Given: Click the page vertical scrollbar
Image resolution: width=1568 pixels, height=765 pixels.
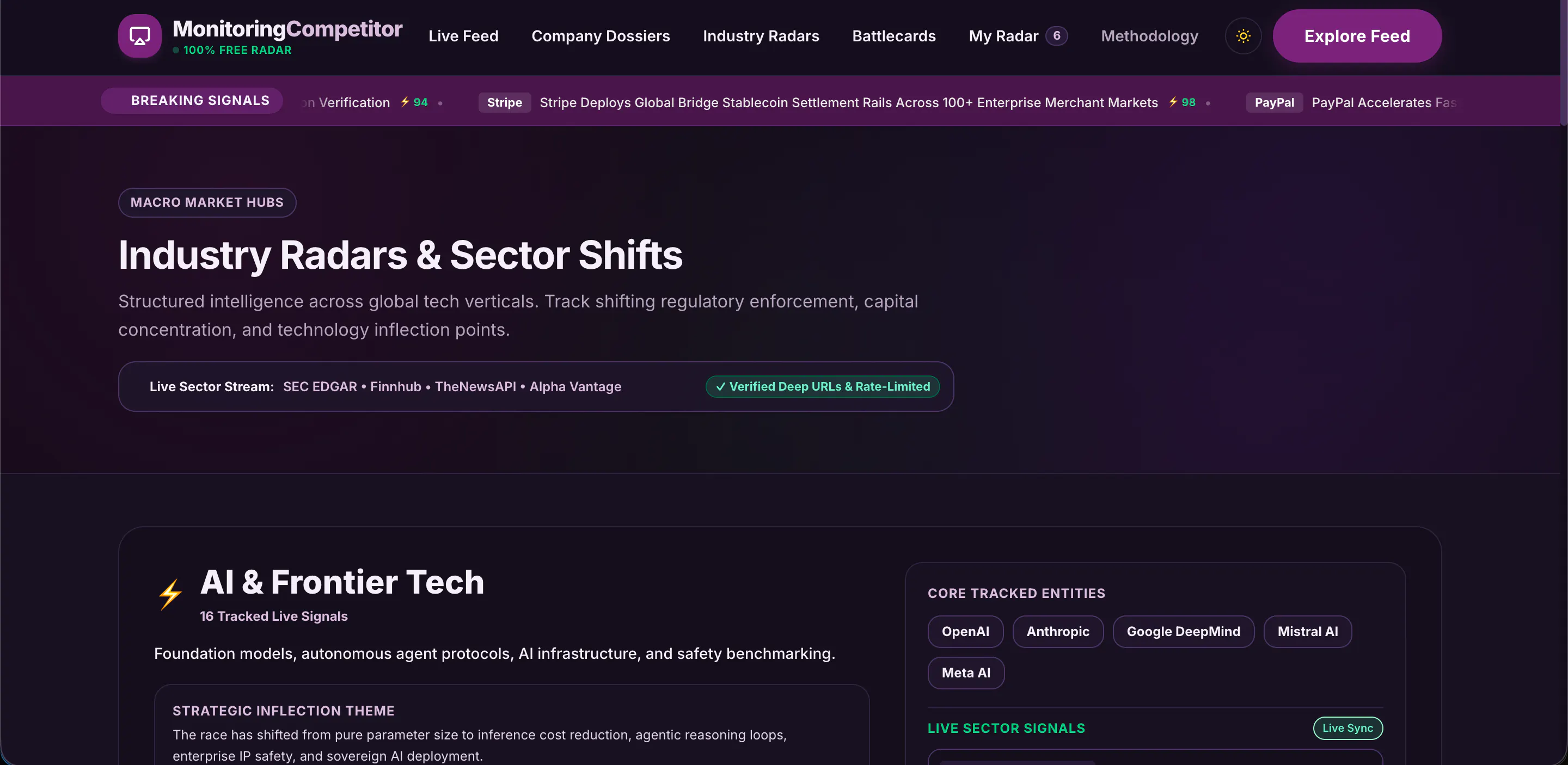Looking at the screenshot, I should 1564,63.
